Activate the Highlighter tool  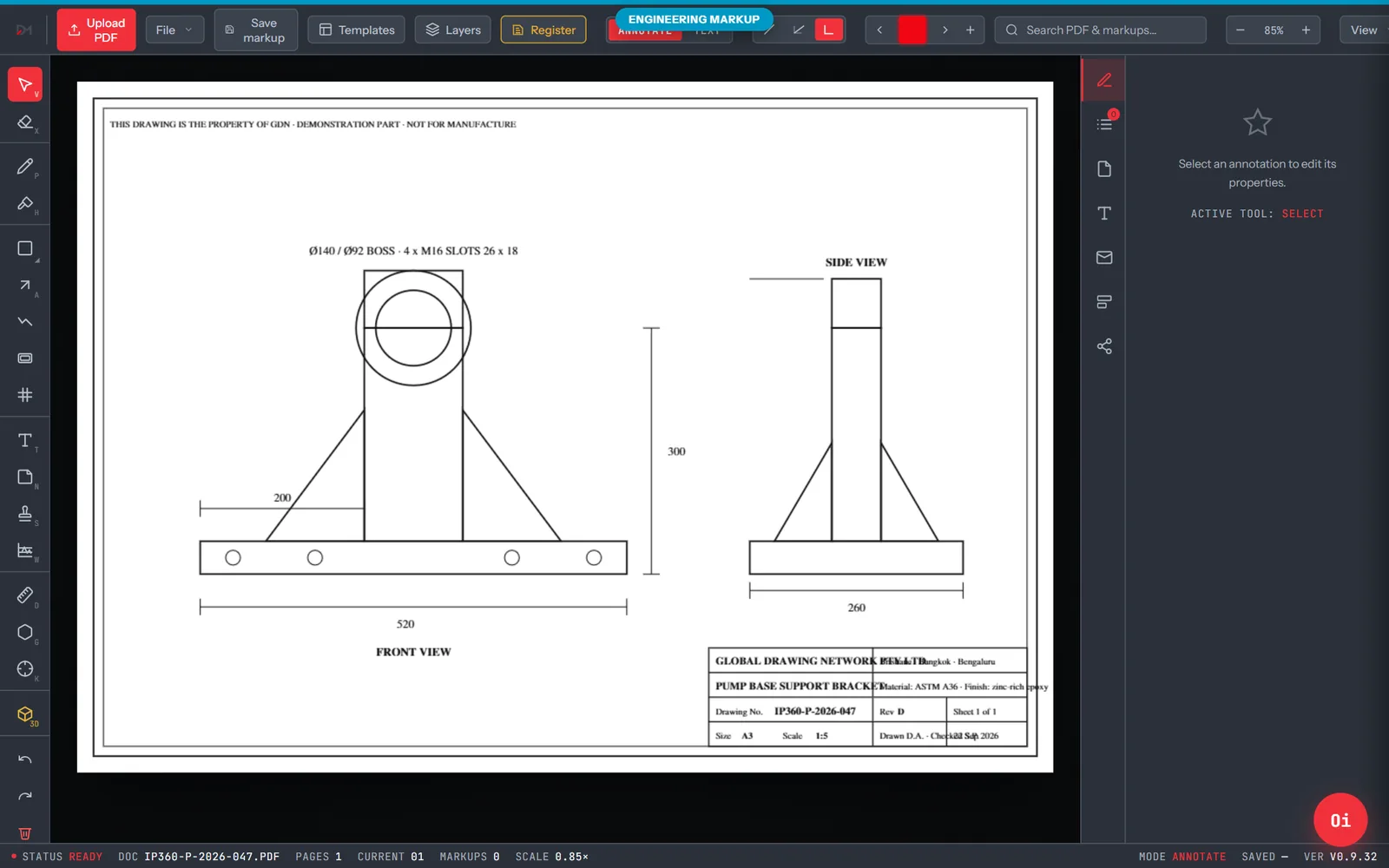(25, 203)
